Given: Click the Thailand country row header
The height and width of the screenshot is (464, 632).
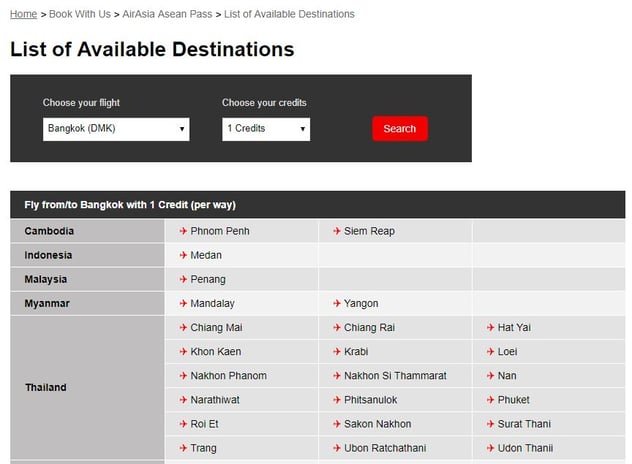Looking at the screenshot, I should pyautogui.click(x=87, y=387).
